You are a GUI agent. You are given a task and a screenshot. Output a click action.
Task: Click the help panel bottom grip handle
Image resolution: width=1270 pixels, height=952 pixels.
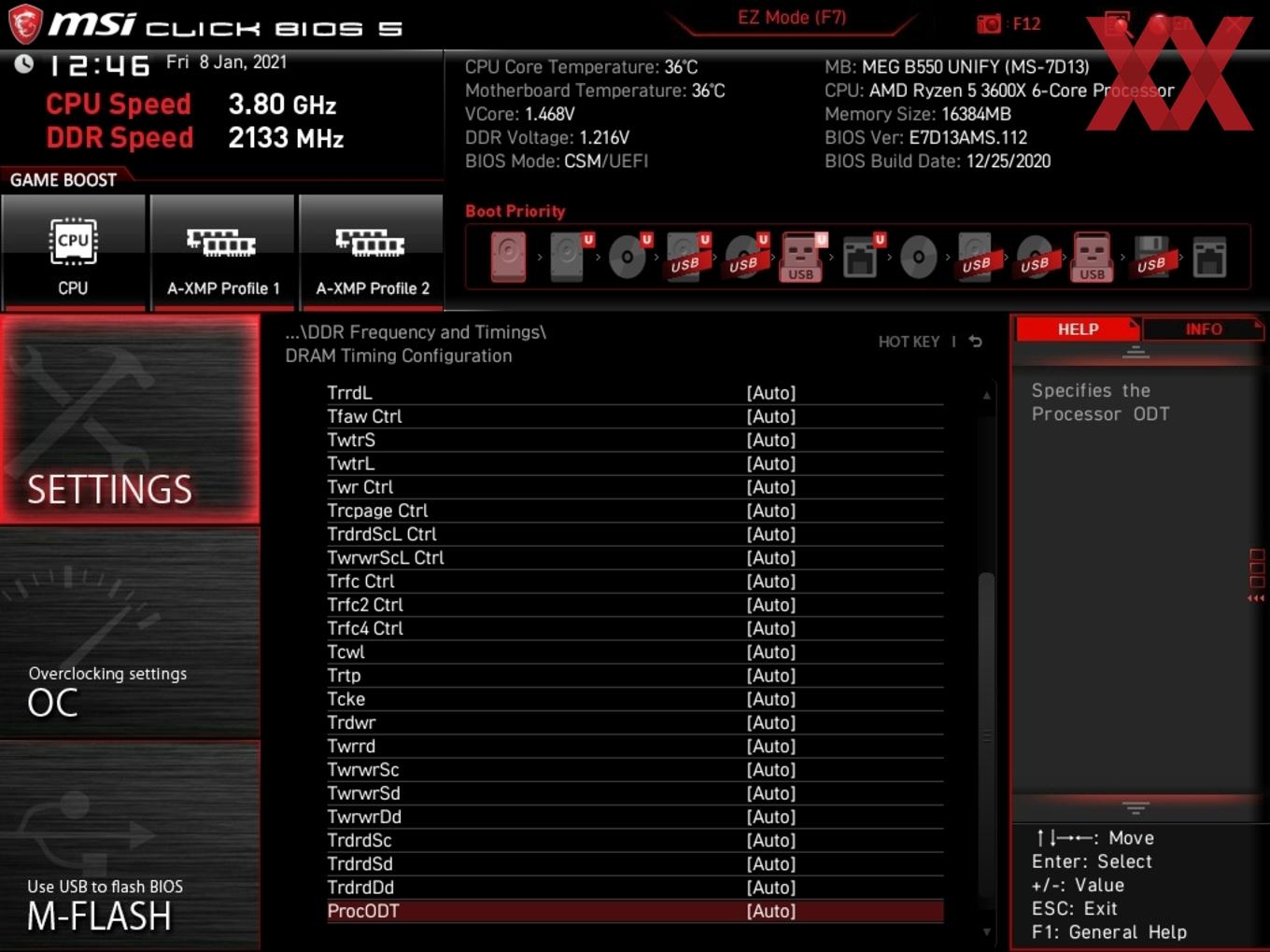(x=1136, y=807)
